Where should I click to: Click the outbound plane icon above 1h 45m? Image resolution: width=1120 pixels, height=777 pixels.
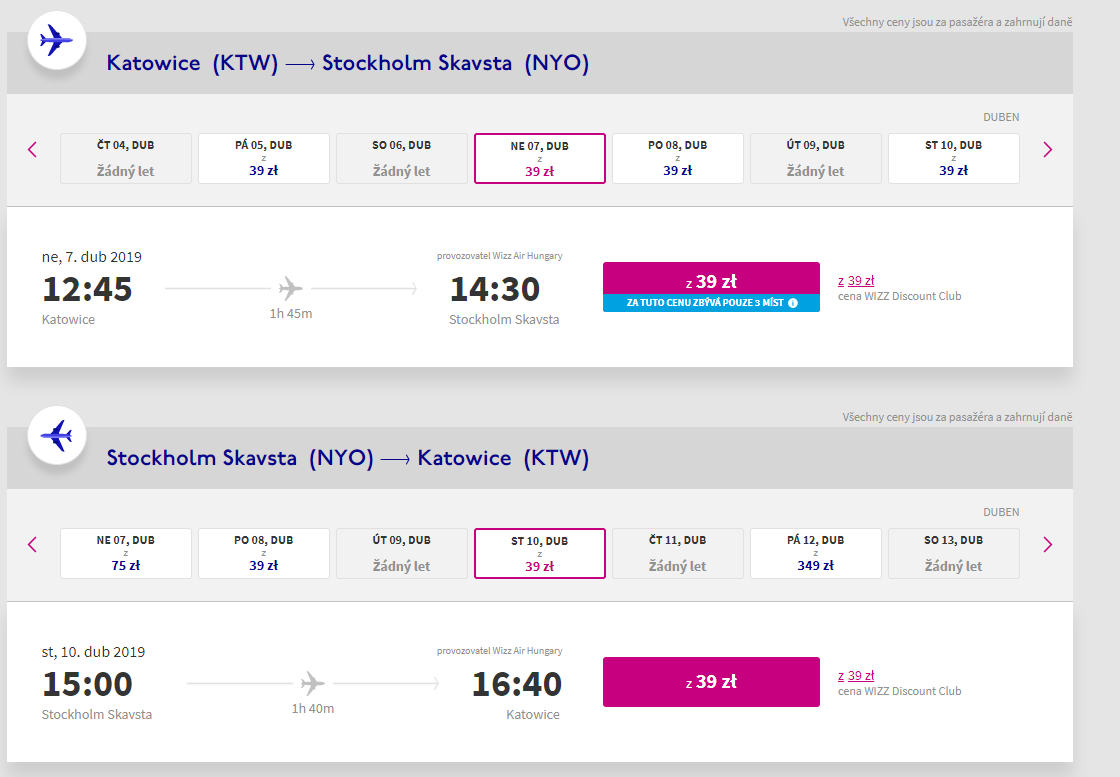291,290
